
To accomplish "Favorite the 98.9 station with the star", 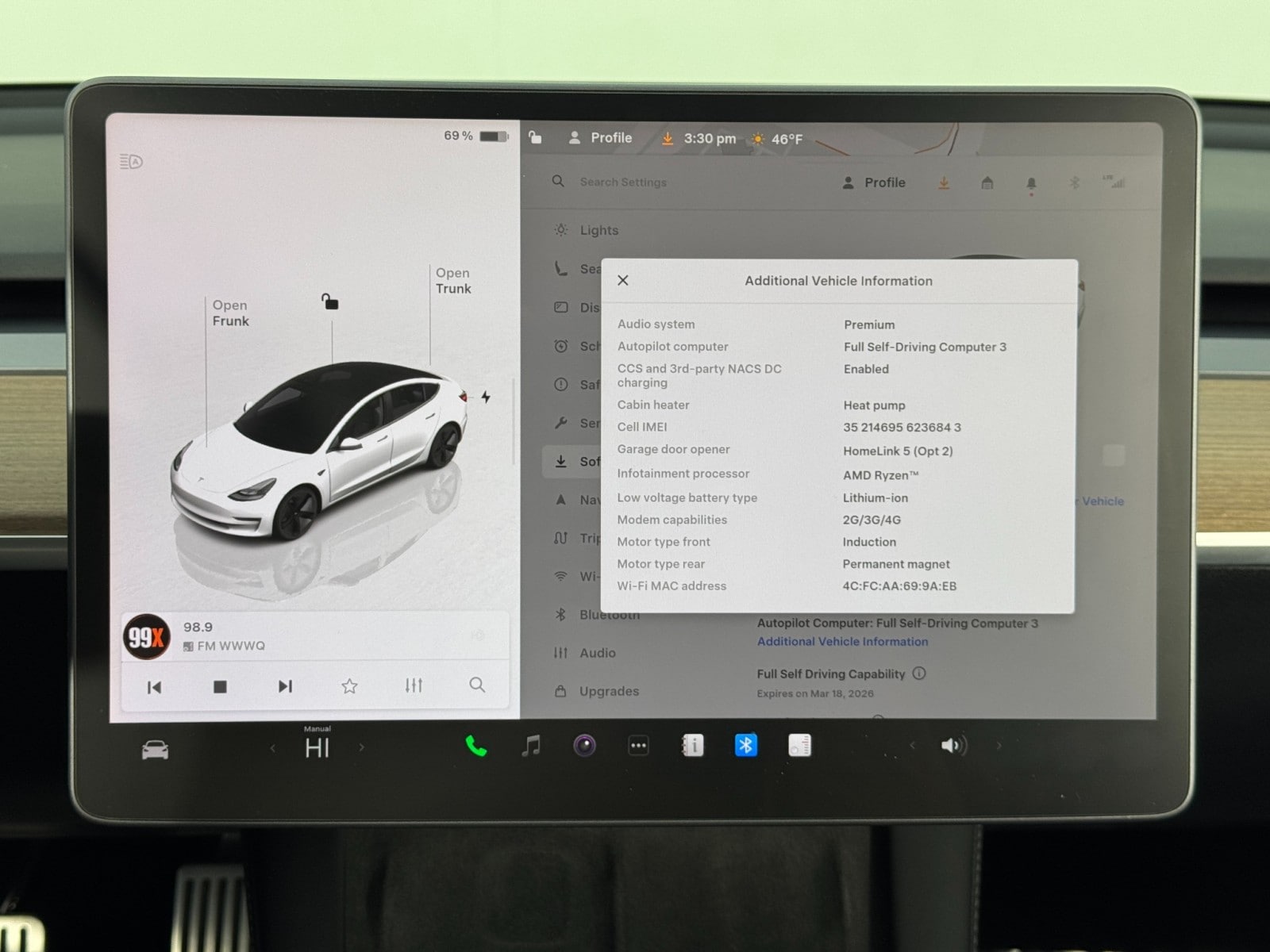I will coord(349,686).
